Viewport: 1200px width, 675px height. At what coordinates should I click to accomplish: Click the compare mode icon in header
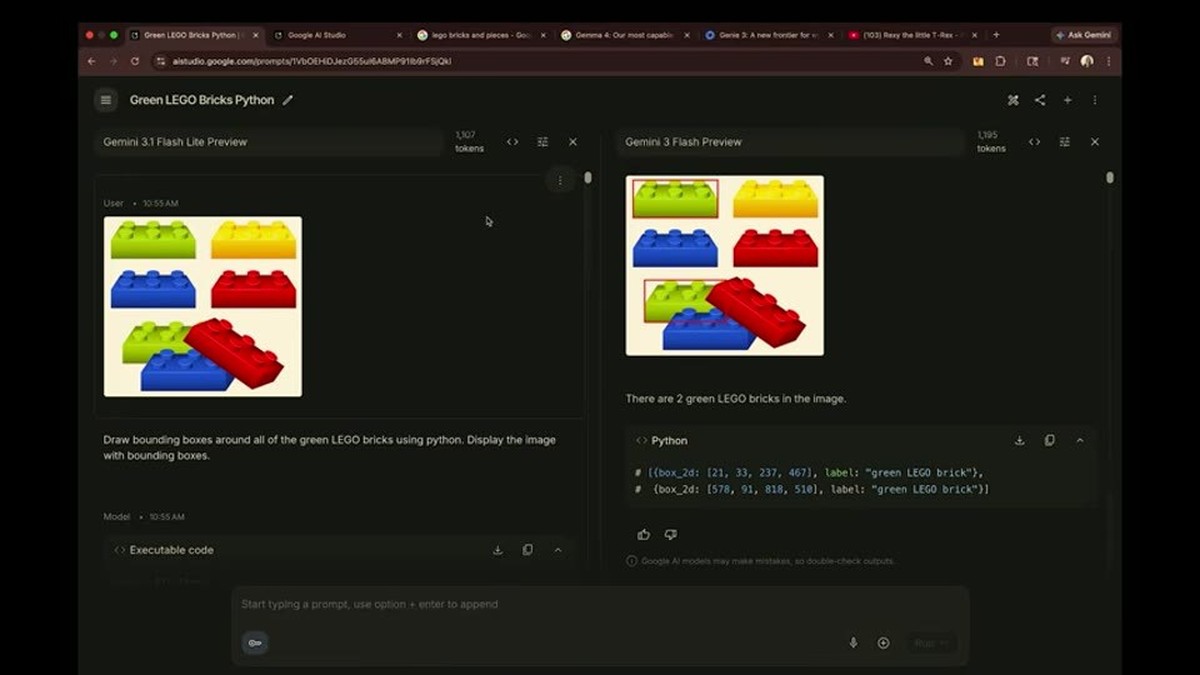1012,100
